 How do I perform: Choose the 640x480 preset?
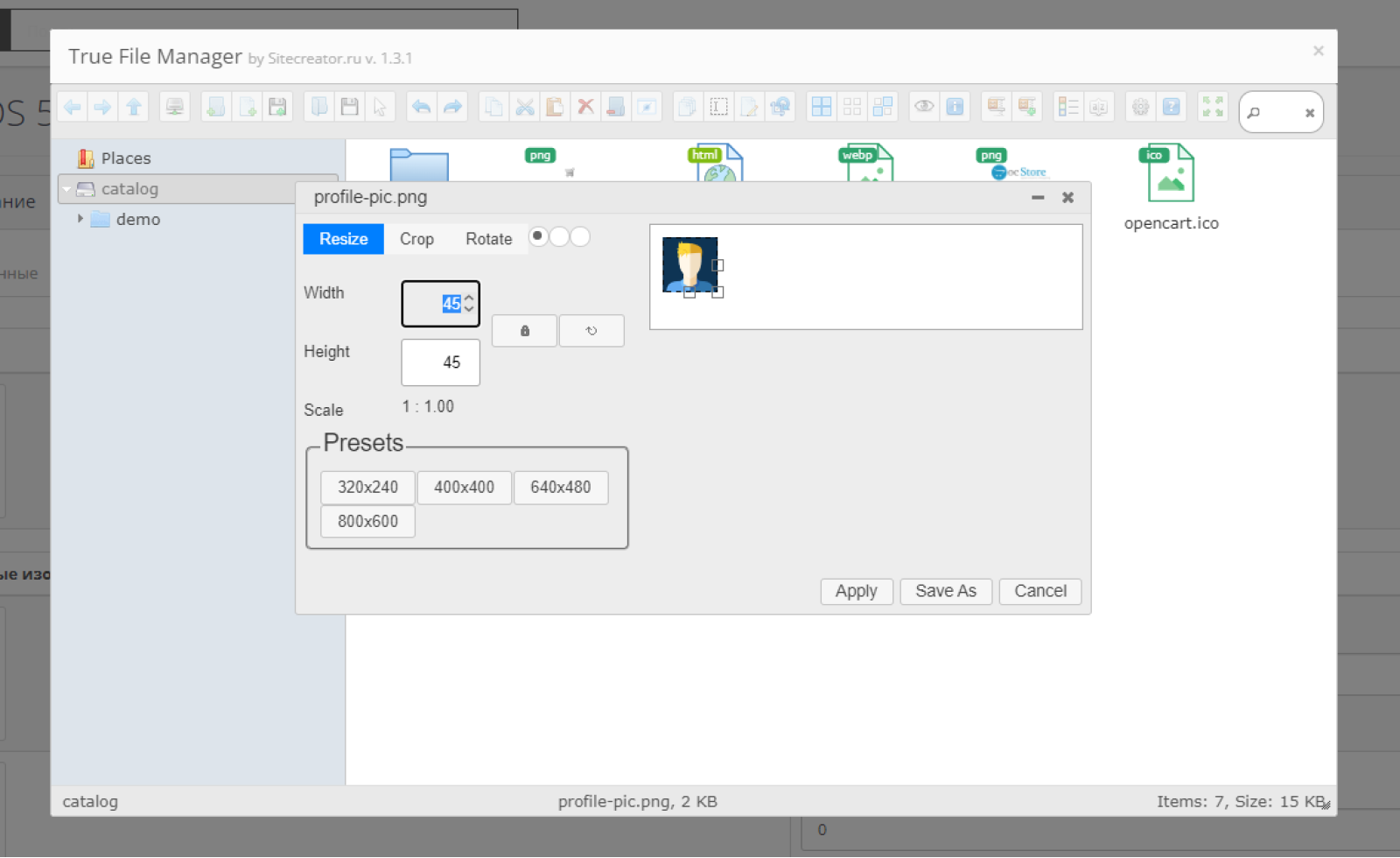(x=560, y=488)
